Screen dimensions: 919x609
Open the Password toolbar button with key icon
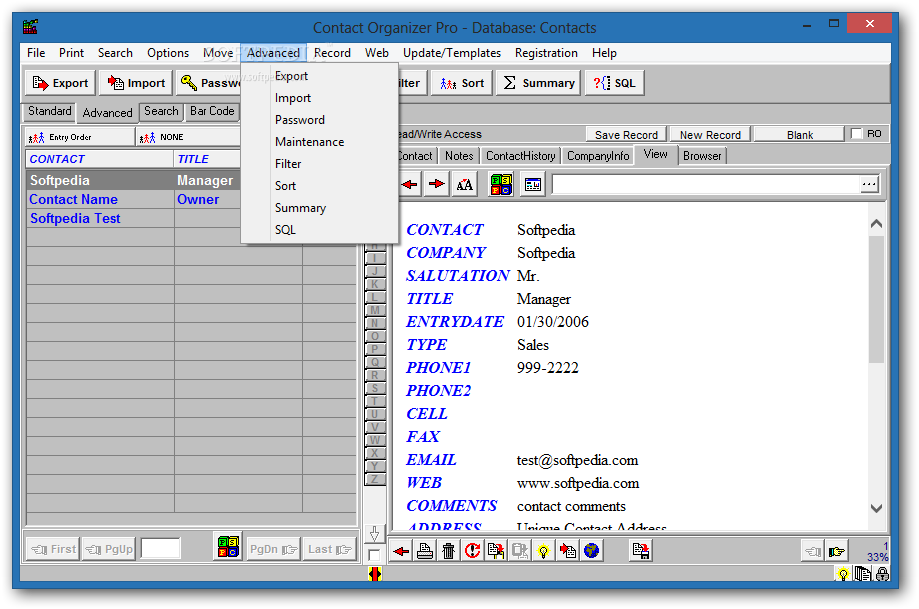pos(208,83)
